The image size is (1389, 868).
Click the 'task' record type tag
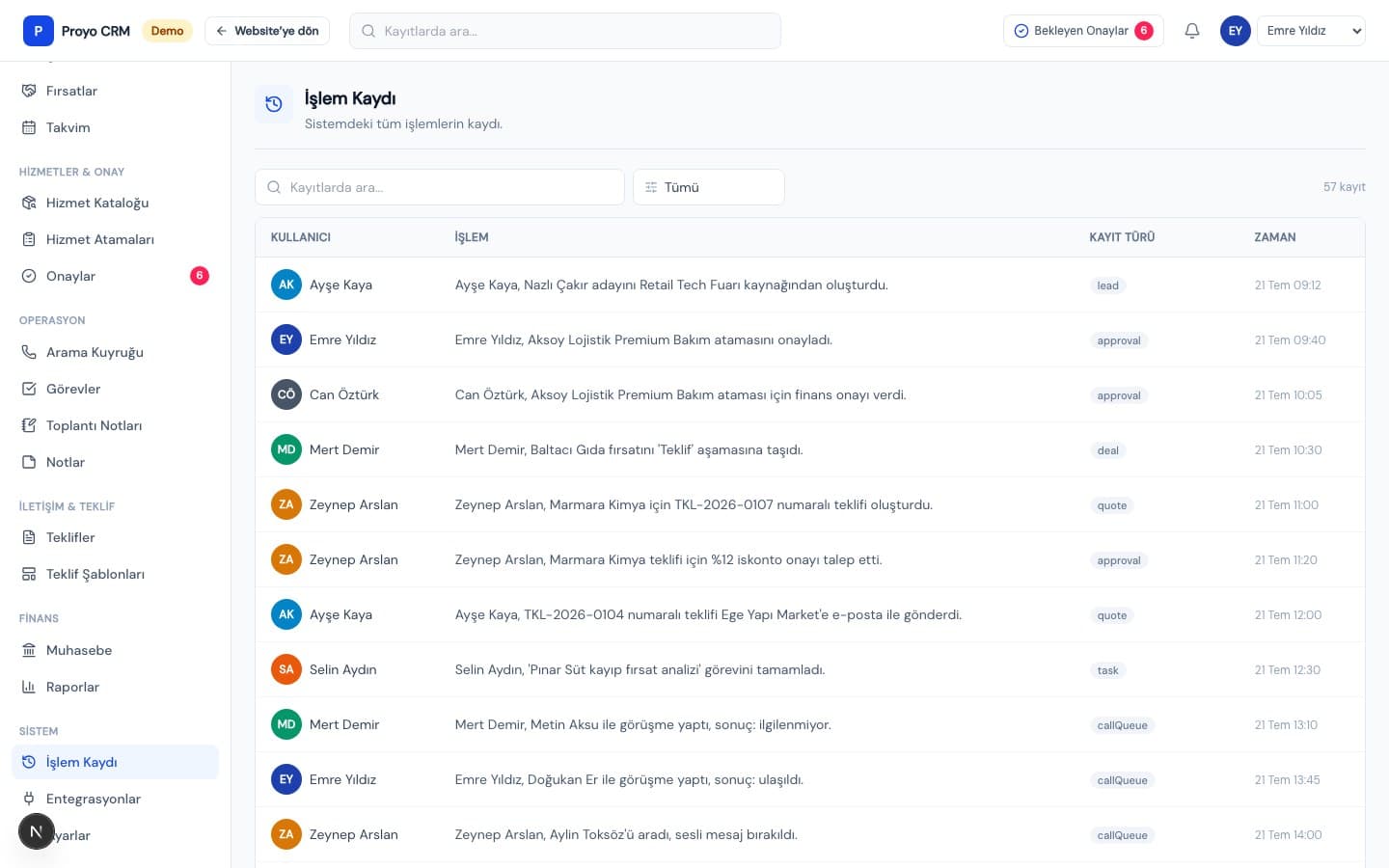(1108, 670)
